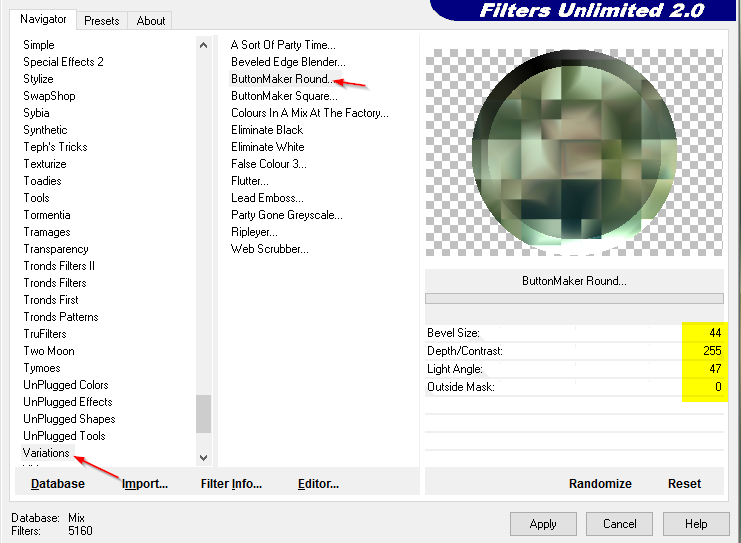Viewport: 741px width, 543px height.
Task: Select the Stylize category
Action: pyautogui.click(x=38, y=79)
